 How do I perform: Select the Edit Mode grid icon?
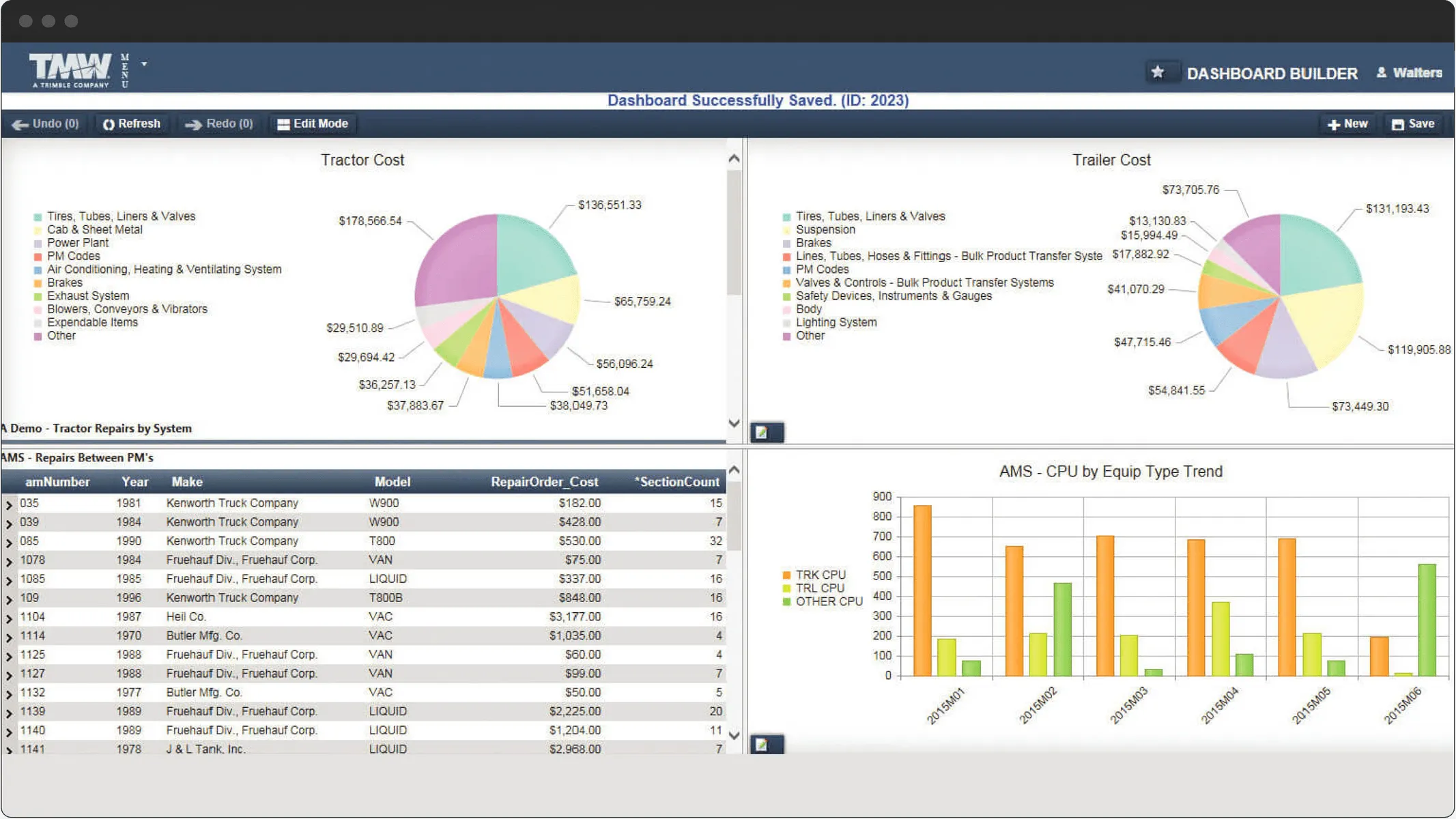(284, 124)
